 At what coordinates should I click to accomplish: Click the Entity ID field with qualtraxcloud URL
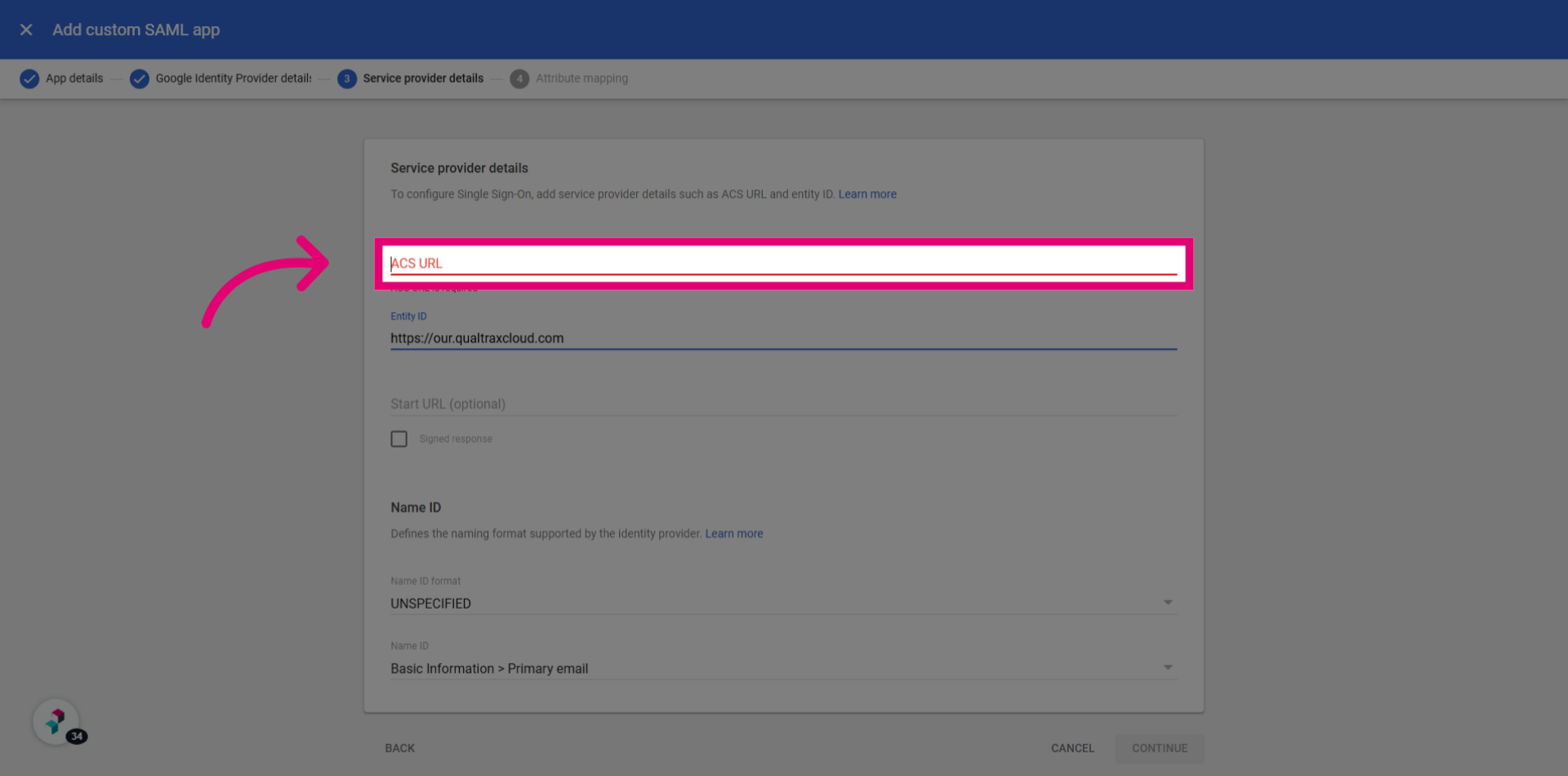pyautogui.click(x=783, y=338)
